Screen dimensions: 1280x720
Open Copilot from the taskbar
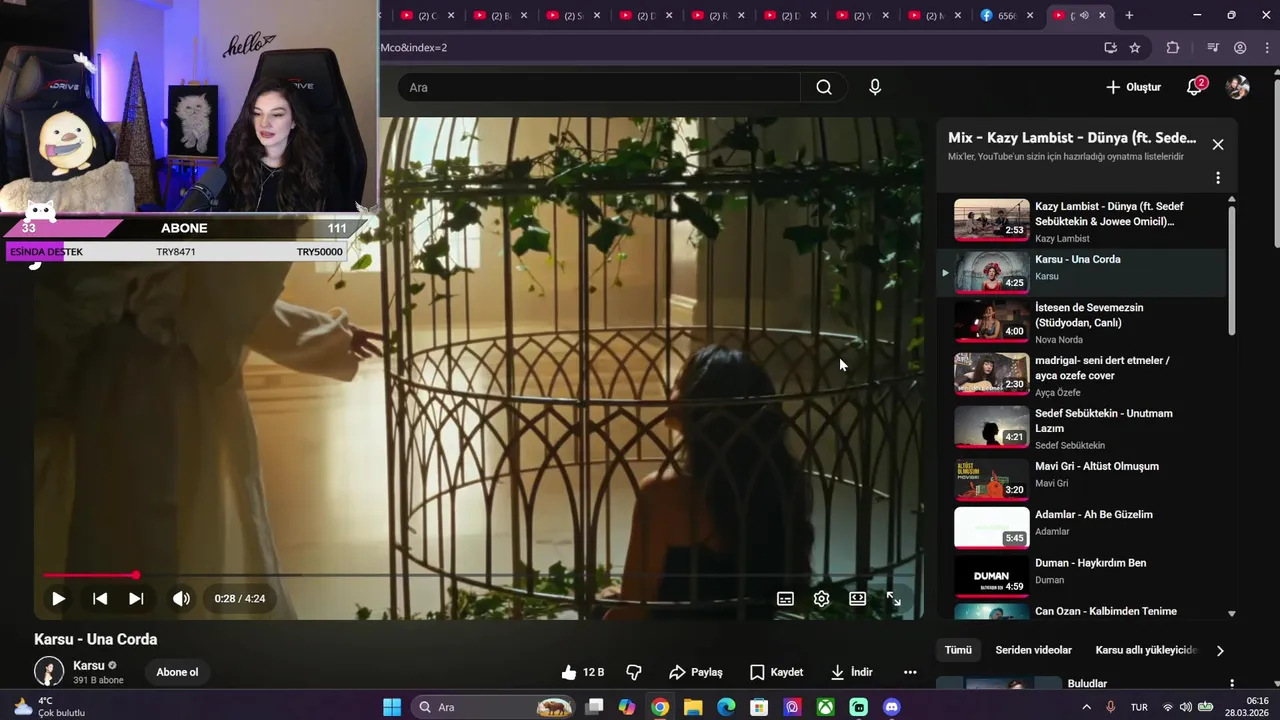coord(627,707)
